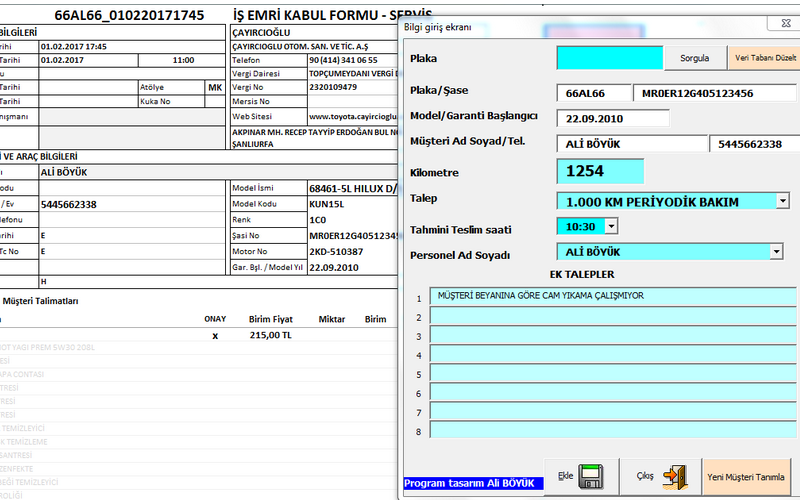This screenshot has height=500, width=800.
Task: Select empty EK TALEPLER row number 2
Action: pos(612,316)
